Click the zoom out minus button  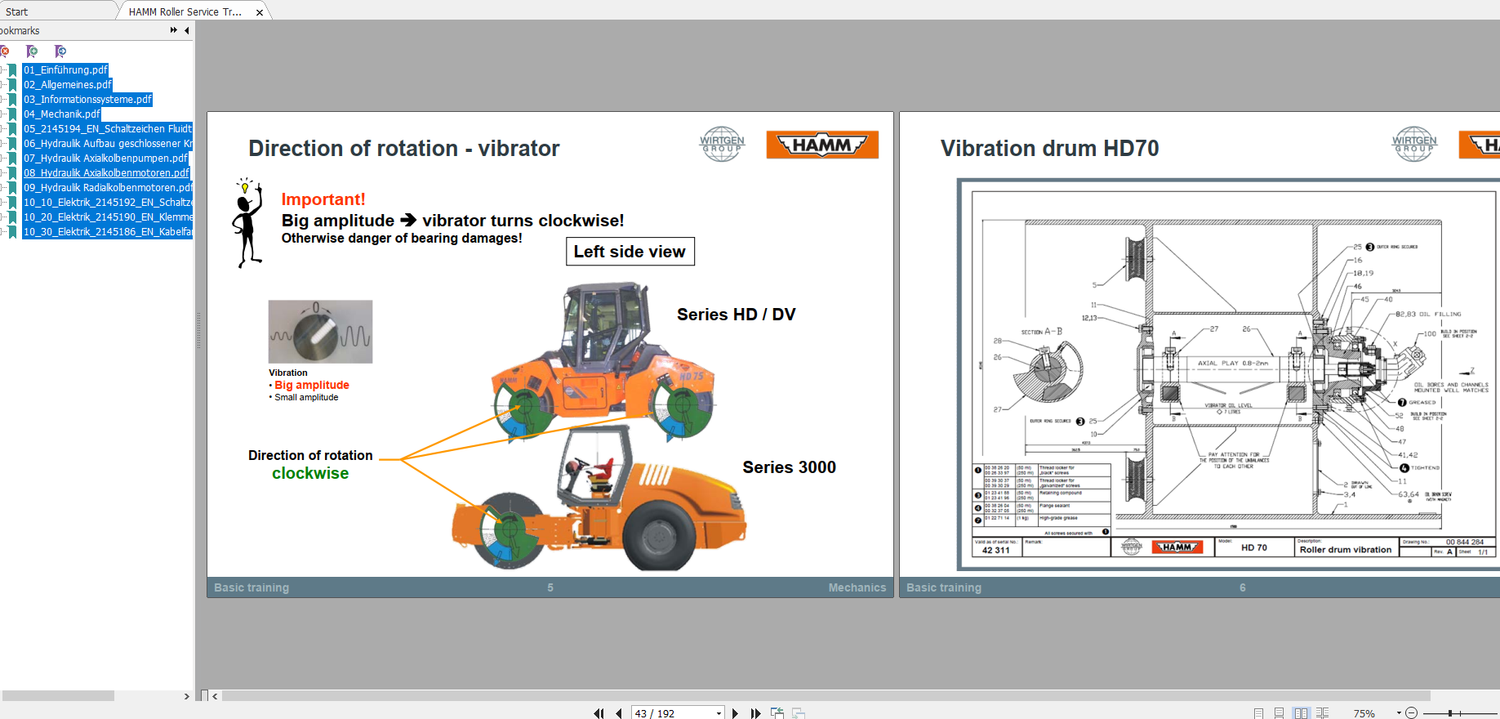click(1411, 713)
